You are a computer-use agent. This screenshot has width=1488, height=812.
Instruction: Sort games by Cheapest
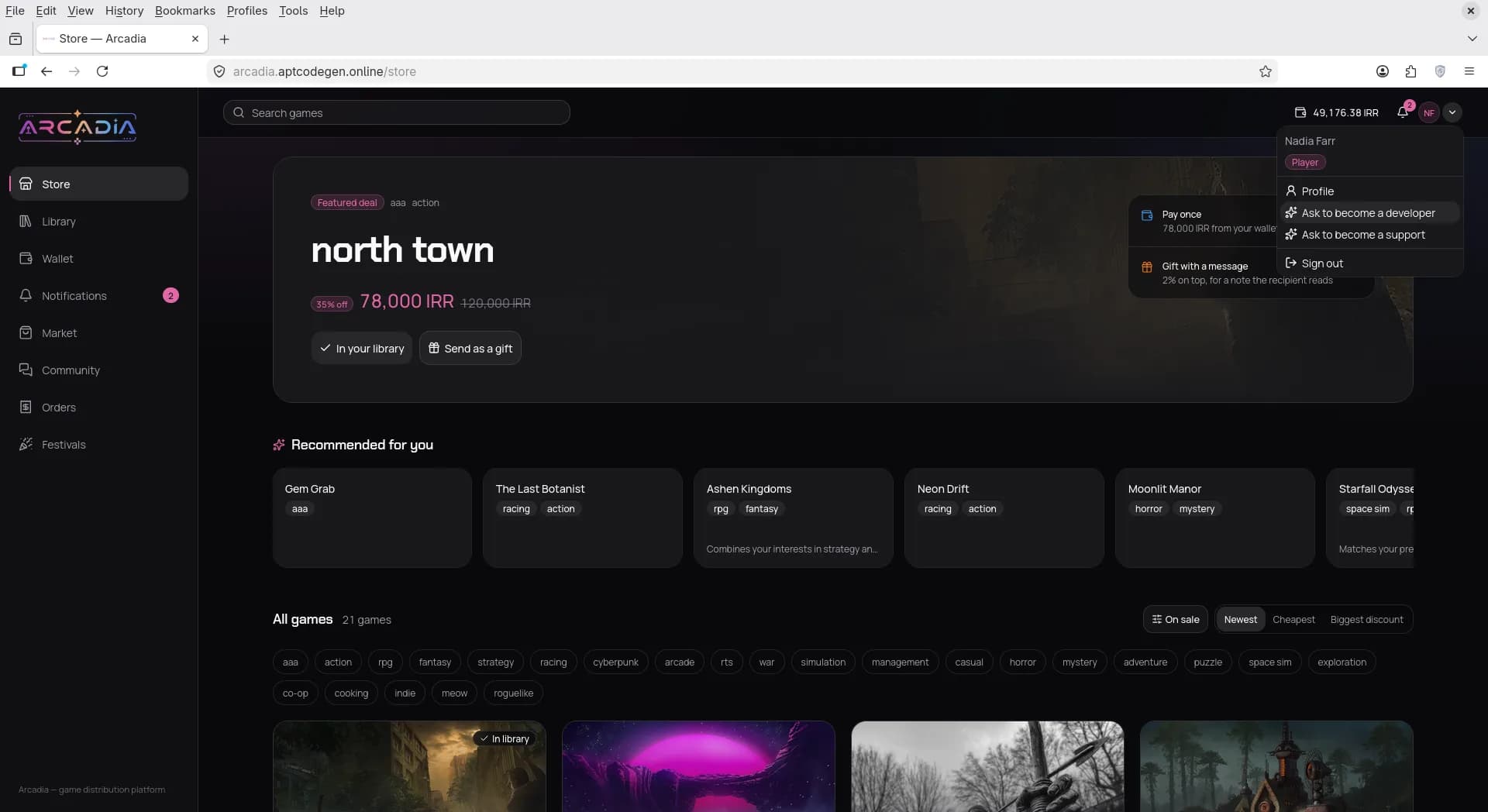tap(1293, 620)
